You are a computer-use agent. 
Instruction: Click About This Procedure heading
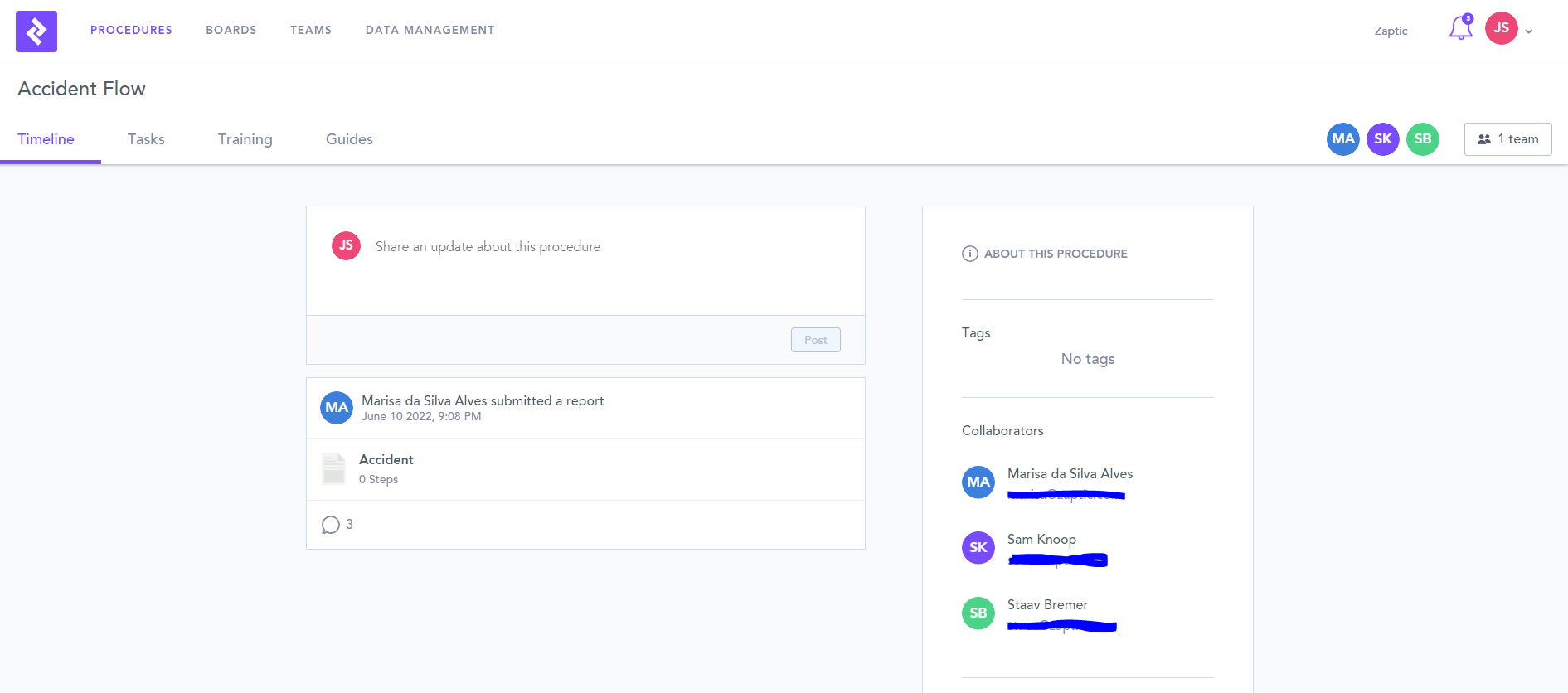tap(1056, 254)
